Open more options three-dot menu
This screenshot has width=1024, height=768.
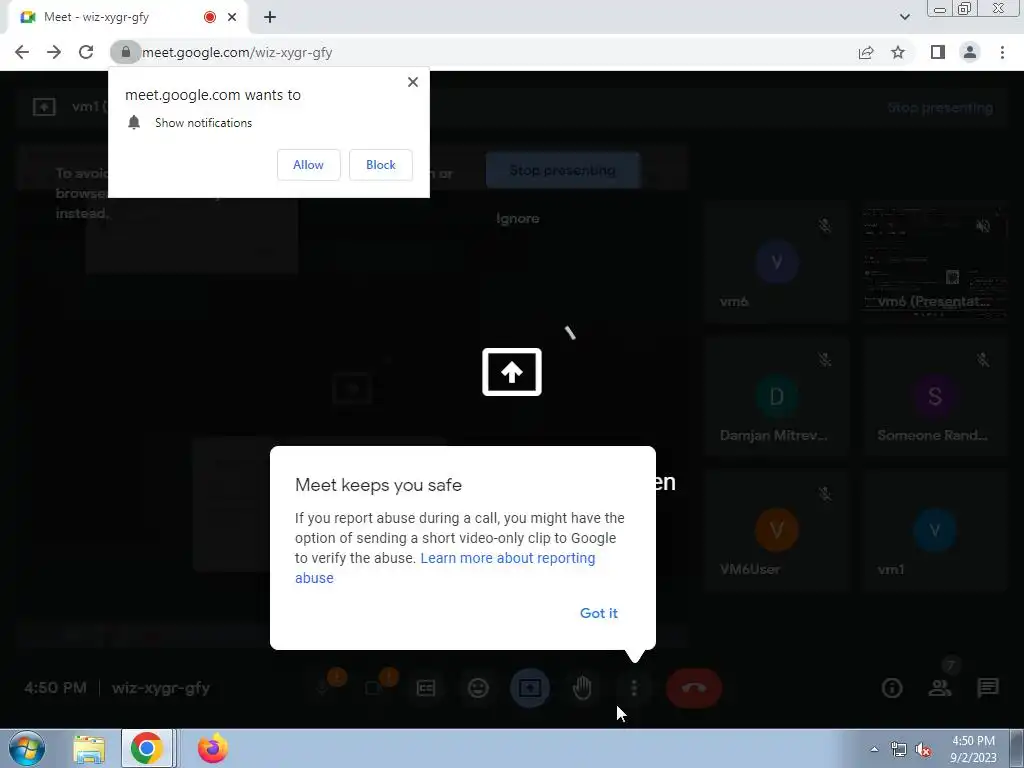(x=634, y=688)
